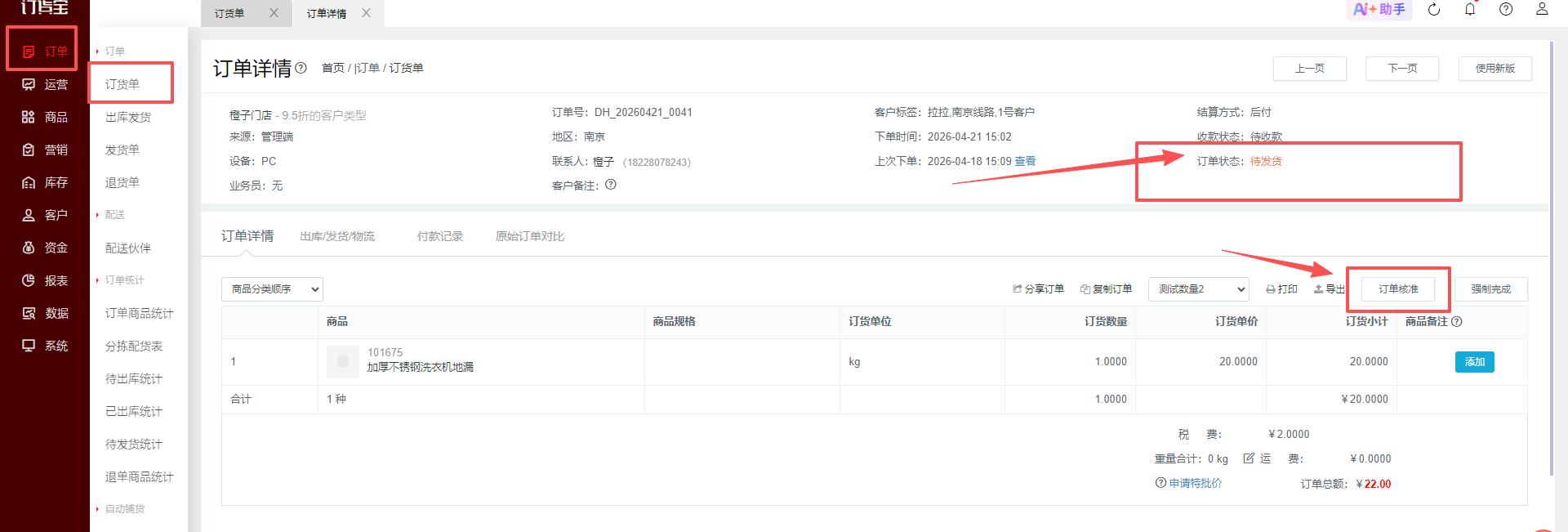1568x532 pixels.
Task: Go to next order with 下一页
Action: [1402, 69]
